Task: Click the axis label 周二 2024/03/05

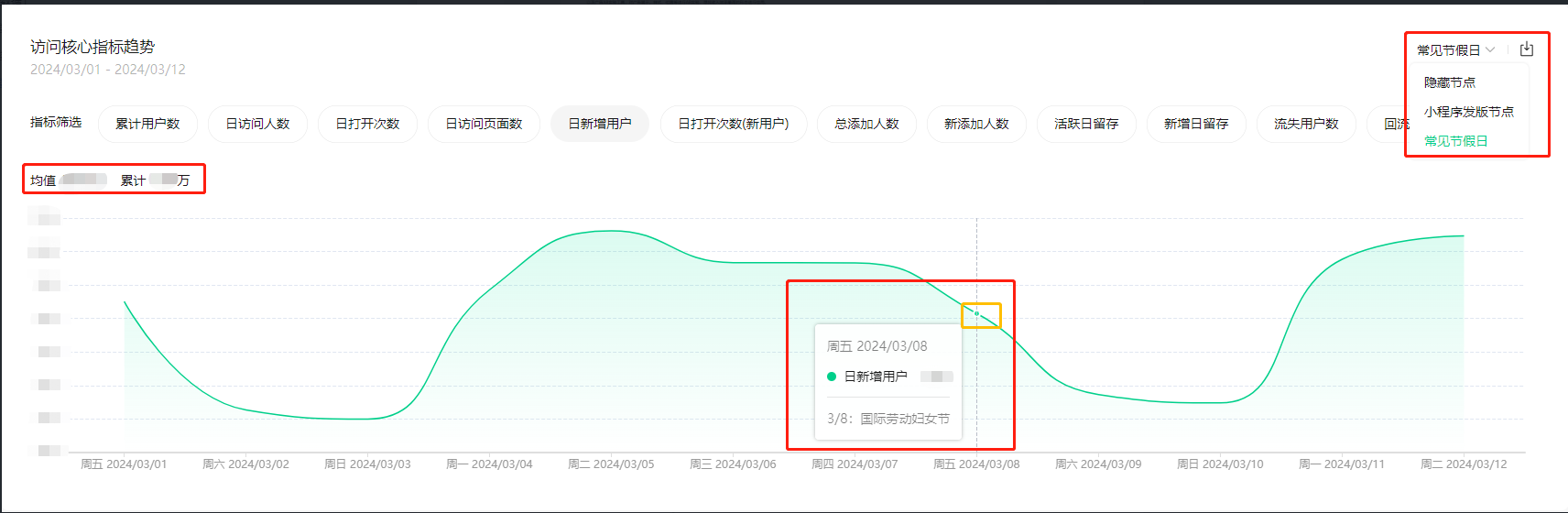Action: point(611,464)
